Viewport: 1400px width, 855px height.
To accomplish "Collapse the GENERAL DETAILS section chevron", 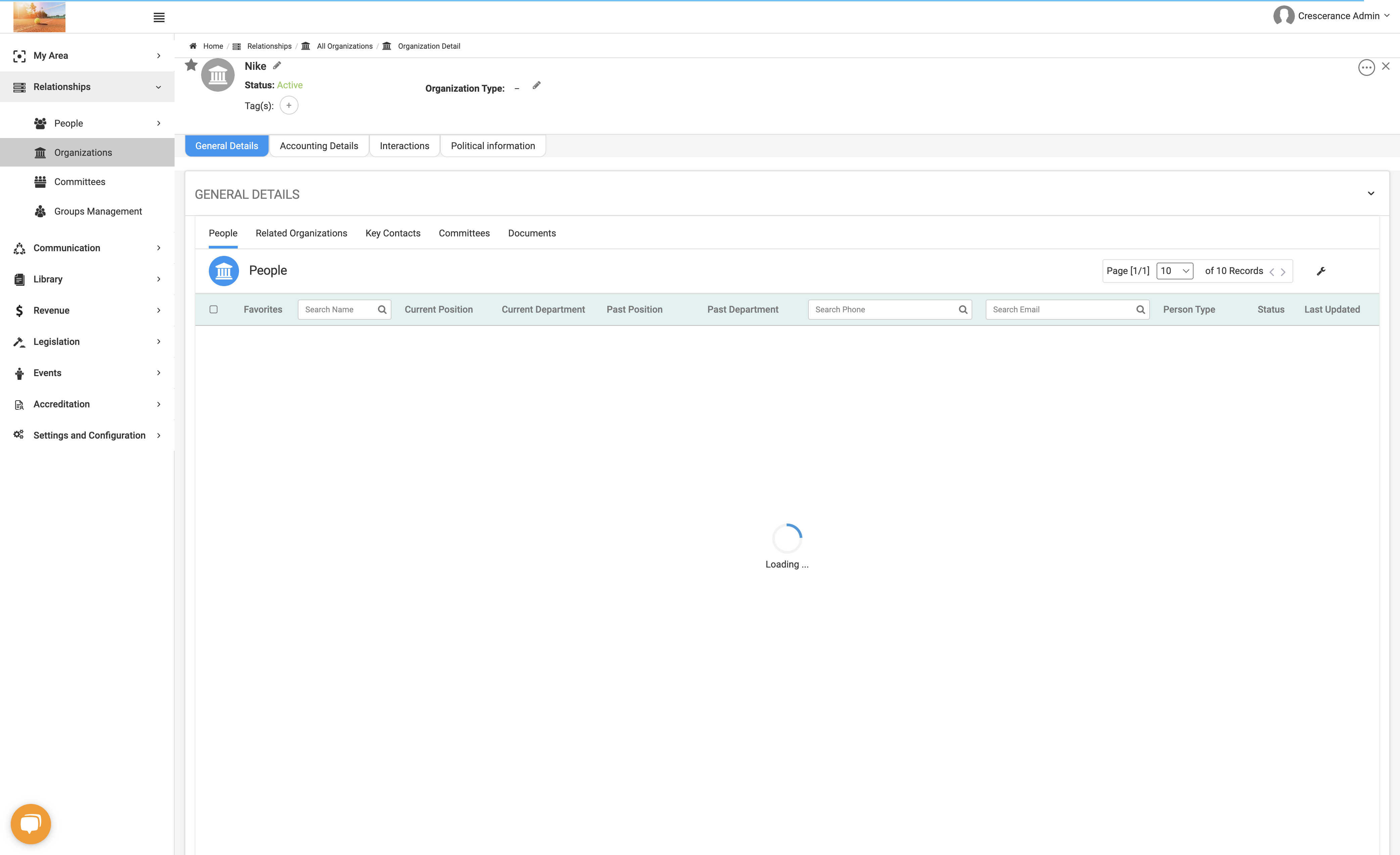I will click(x=1371, y=194).
